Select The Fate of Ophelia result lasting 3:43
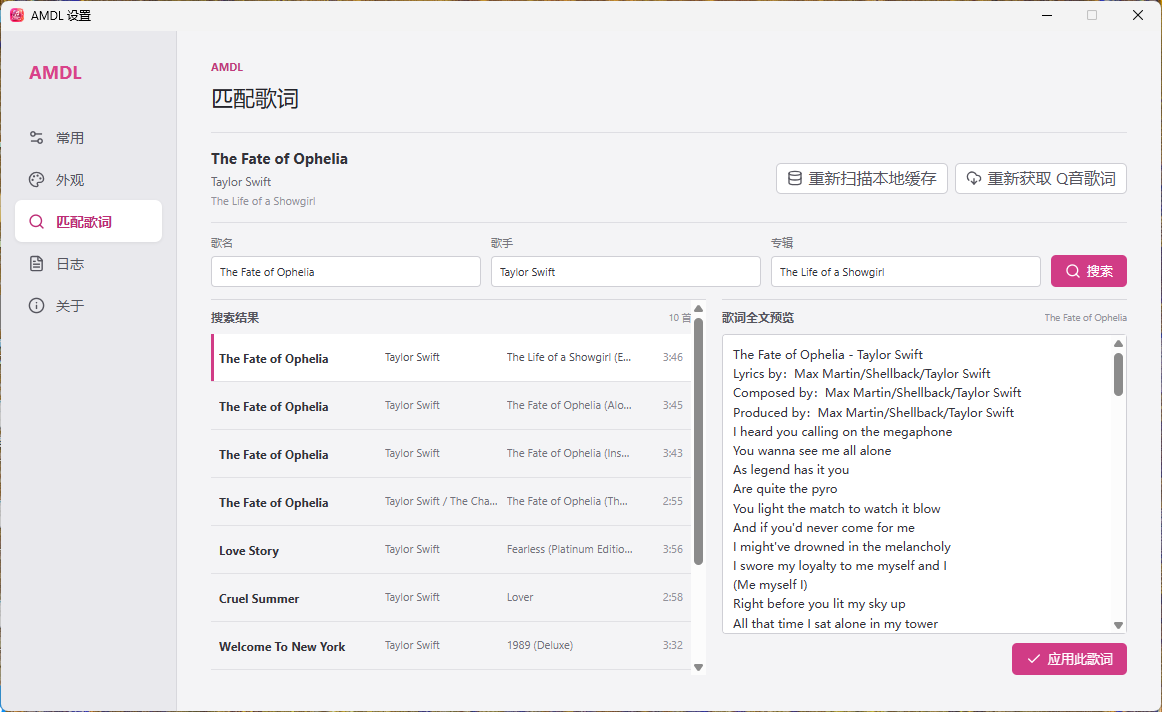Viewport: 1162px width, 712px height. [451, 454]
